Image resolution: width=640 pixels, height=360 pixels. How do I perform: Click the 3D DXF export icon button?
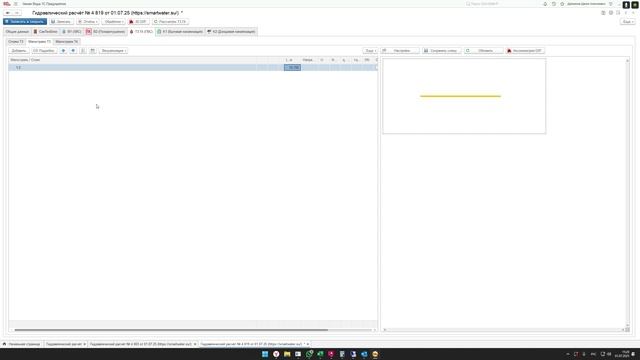[x=138, y=22]
